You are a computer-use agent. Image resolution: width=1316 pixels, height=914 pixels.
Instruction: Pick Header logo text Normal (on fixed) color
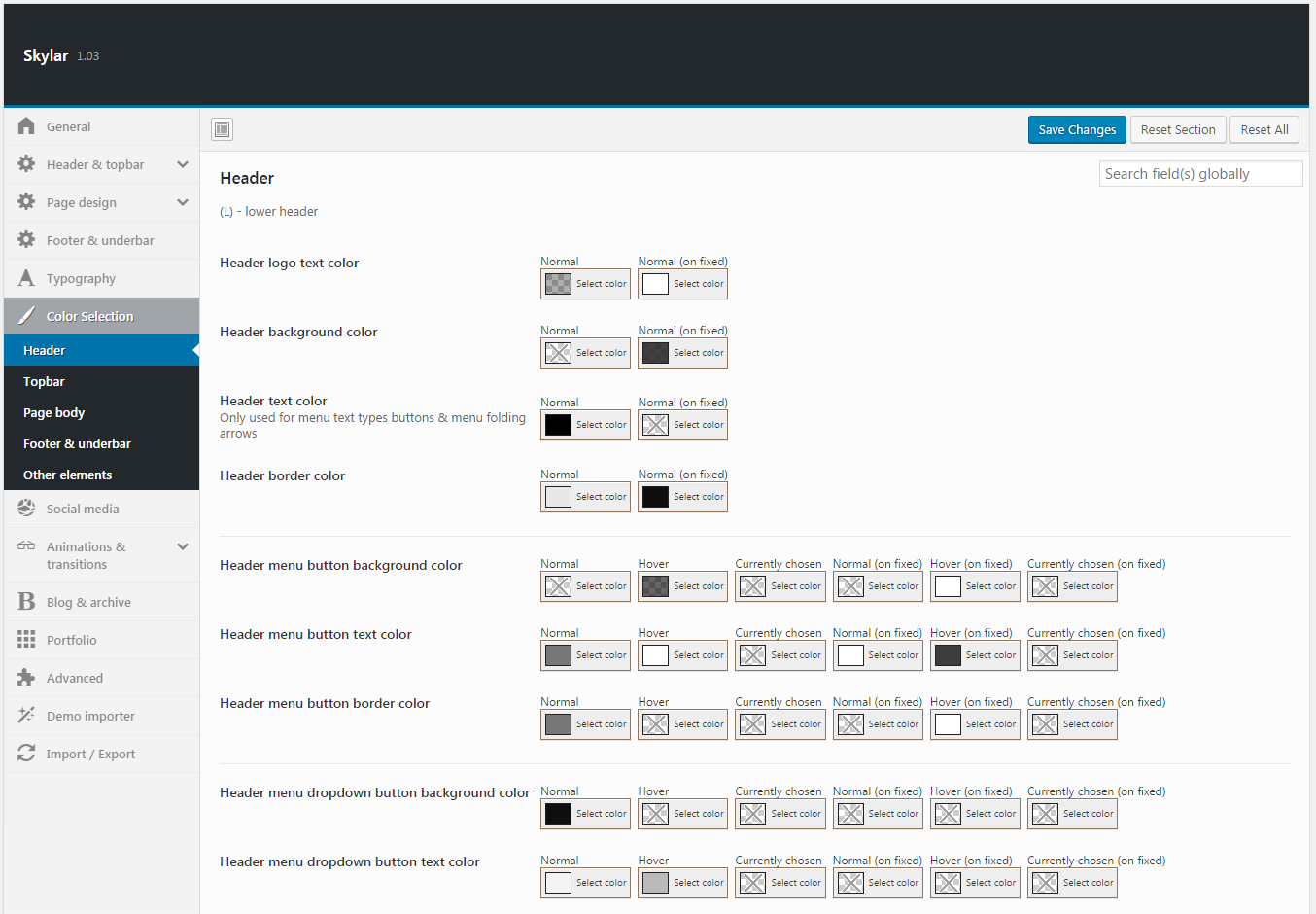(x=682, y=284)
